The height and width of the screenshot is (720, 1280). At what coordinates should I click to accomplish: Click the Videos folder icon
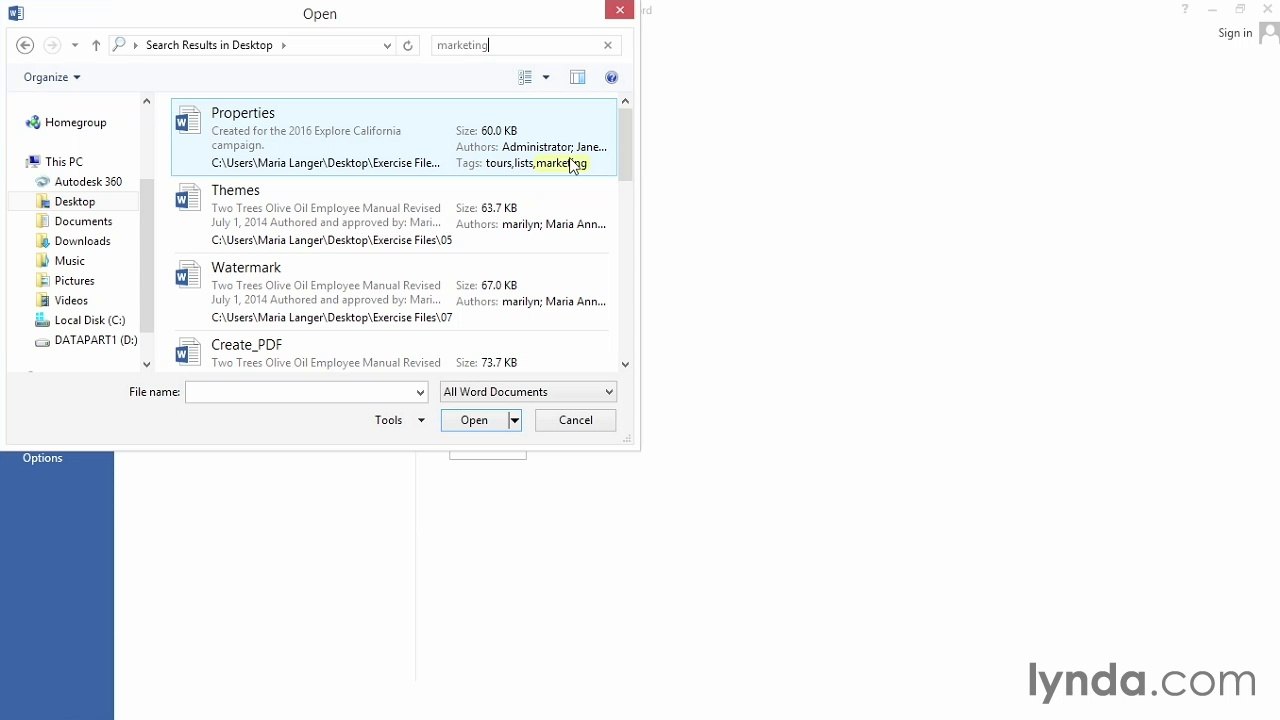tap(42, 301)
